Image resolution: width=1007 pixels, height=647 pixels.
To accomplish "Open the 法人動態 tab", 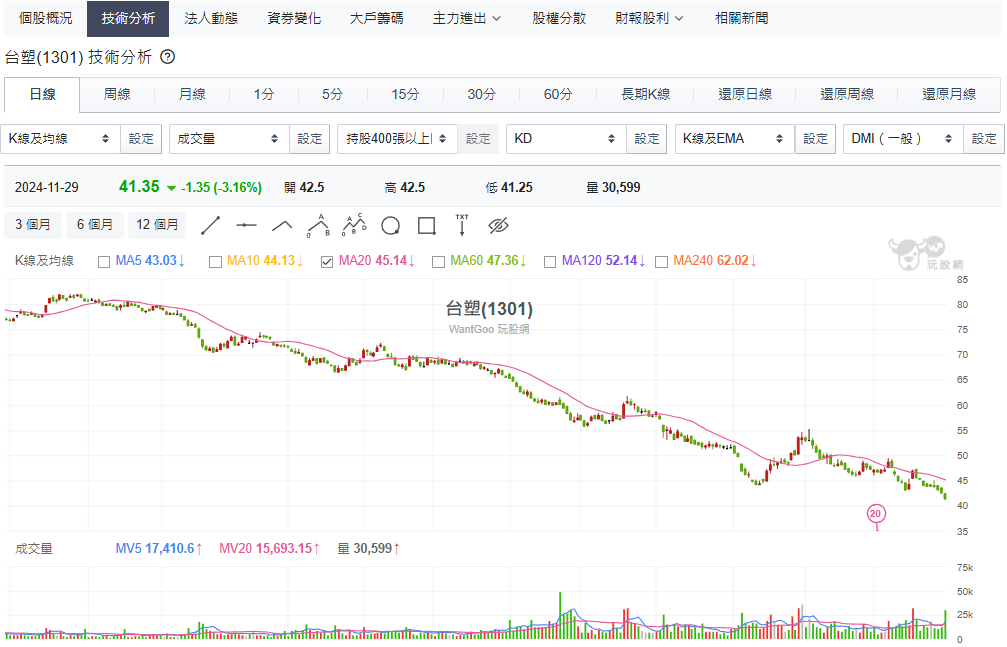I will coord(210,18).
